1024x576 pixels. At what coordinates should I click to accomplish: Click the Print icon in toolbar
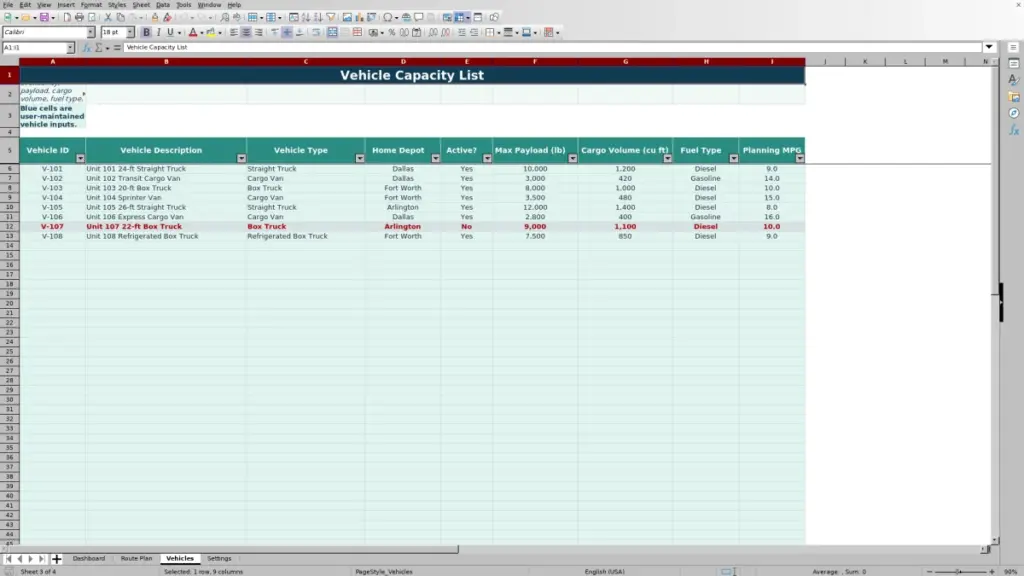click(x=79, y=18)
